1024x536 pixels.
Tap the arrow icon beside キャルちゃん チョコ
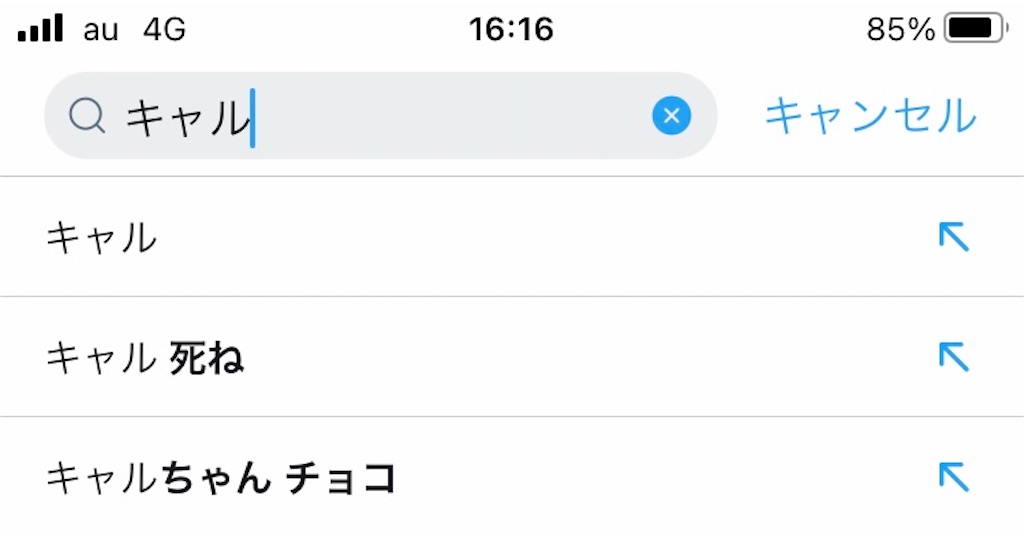[953, 477]
